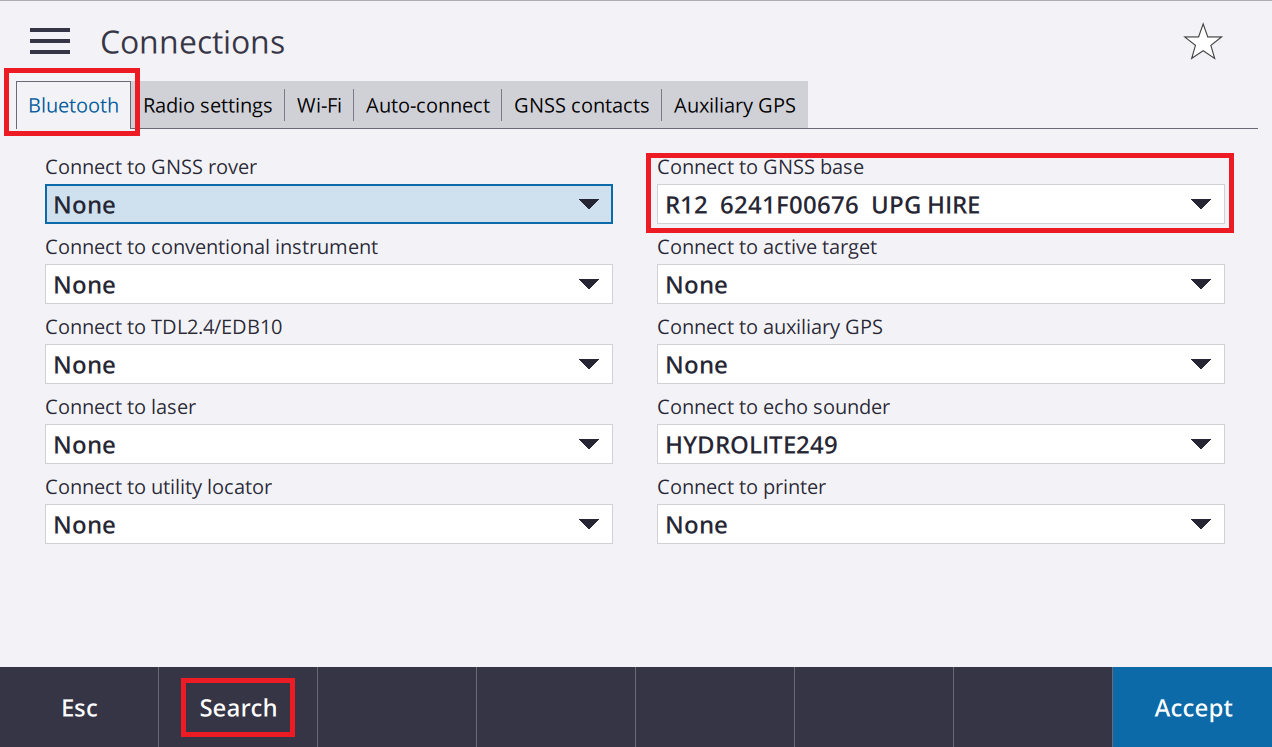Open the hamburger main menu
Image resolution: width=1272 pixels, height=747 pixels.
tap(50, 42)
